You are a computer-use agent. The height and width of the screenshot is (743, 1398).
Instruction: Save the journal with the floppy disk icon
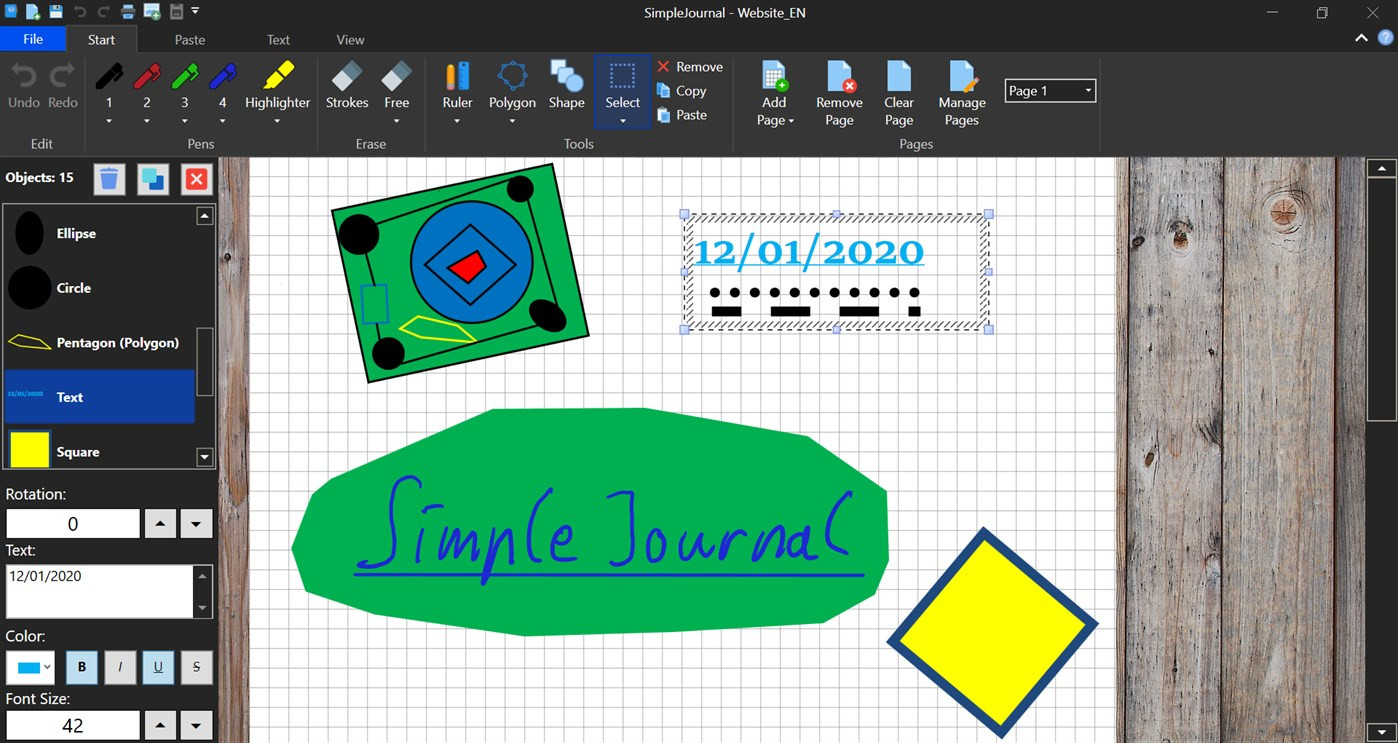point(56,12)
